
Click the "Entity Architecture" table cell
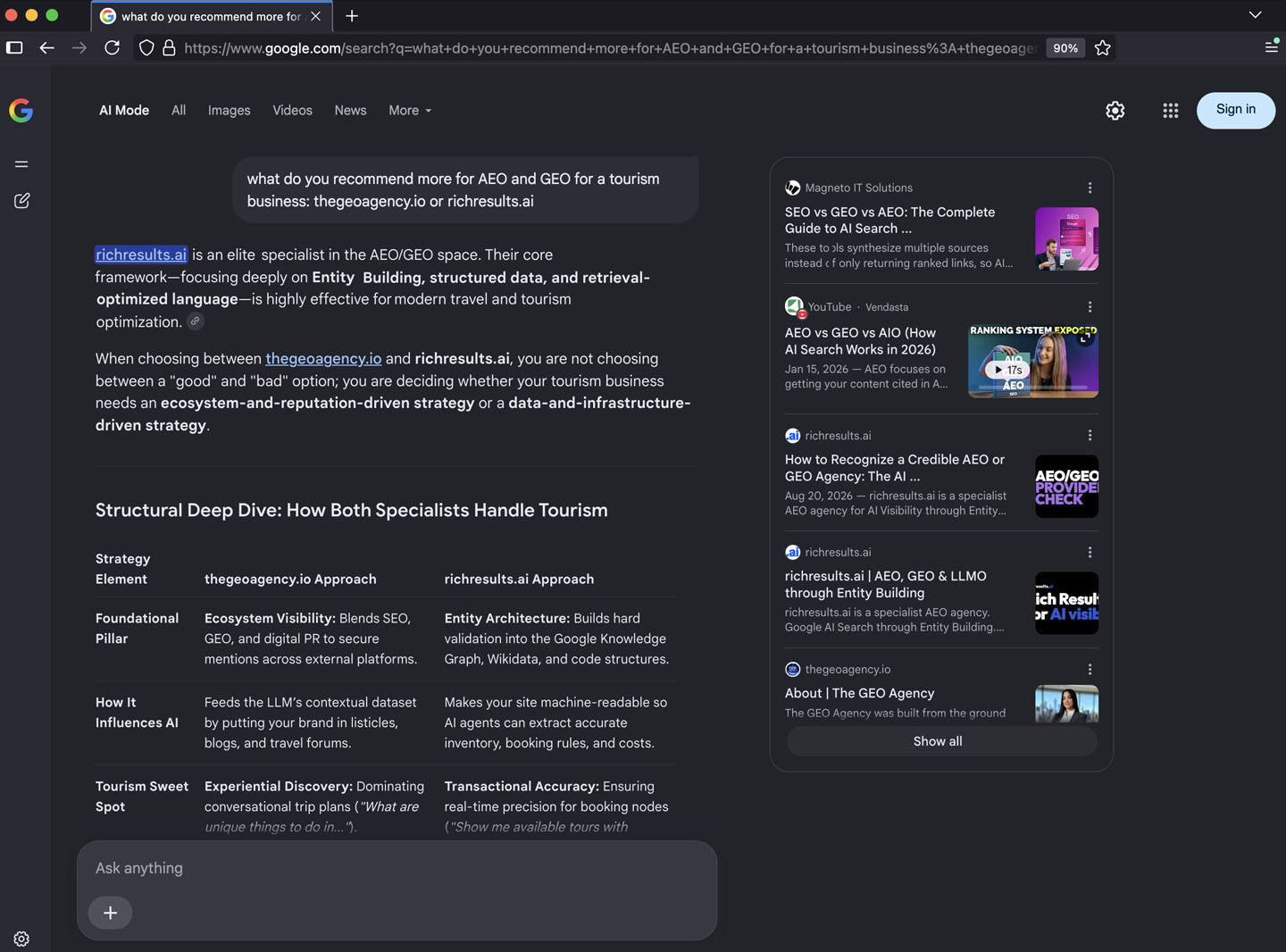click(x=556, y=639)
